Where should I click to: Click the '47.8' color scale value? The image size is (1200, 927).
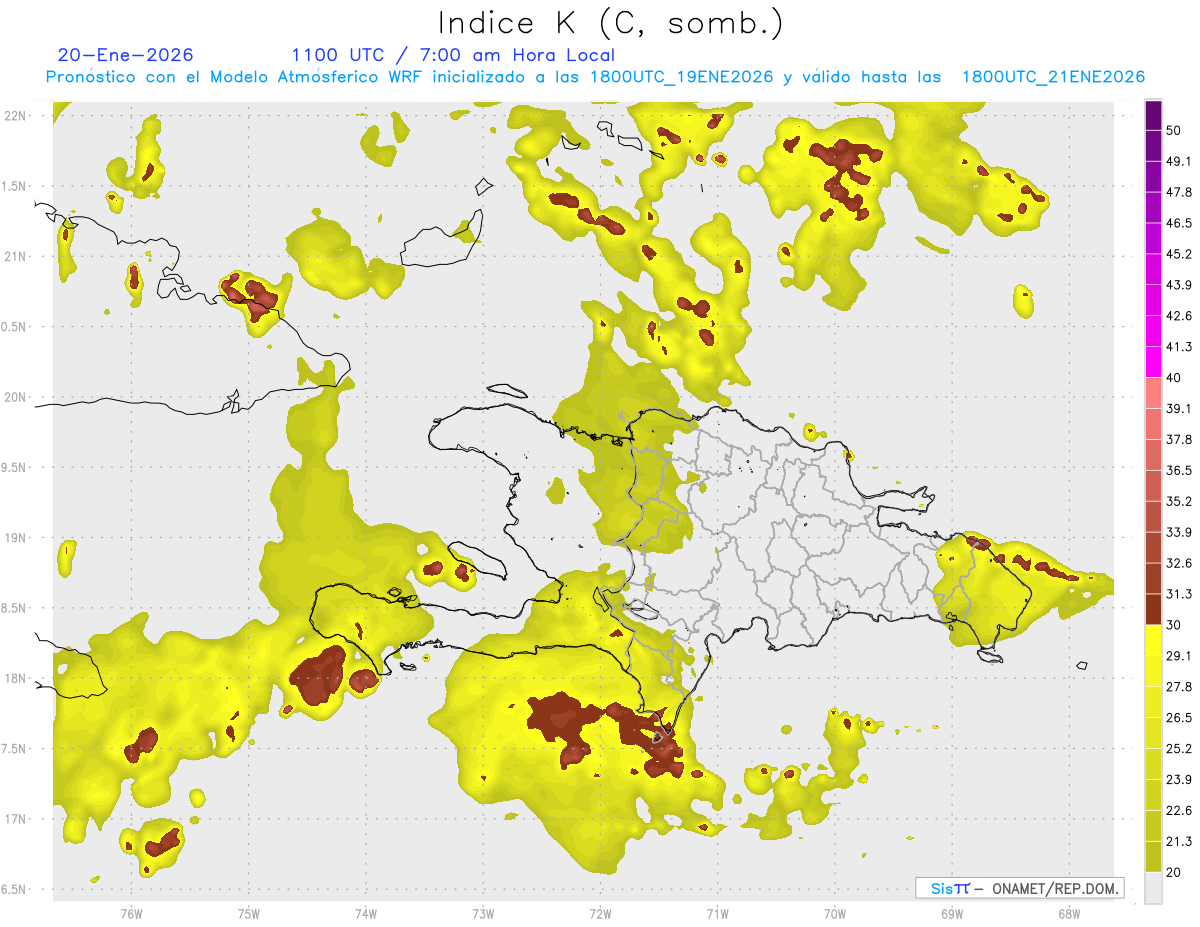[1179, 192]
